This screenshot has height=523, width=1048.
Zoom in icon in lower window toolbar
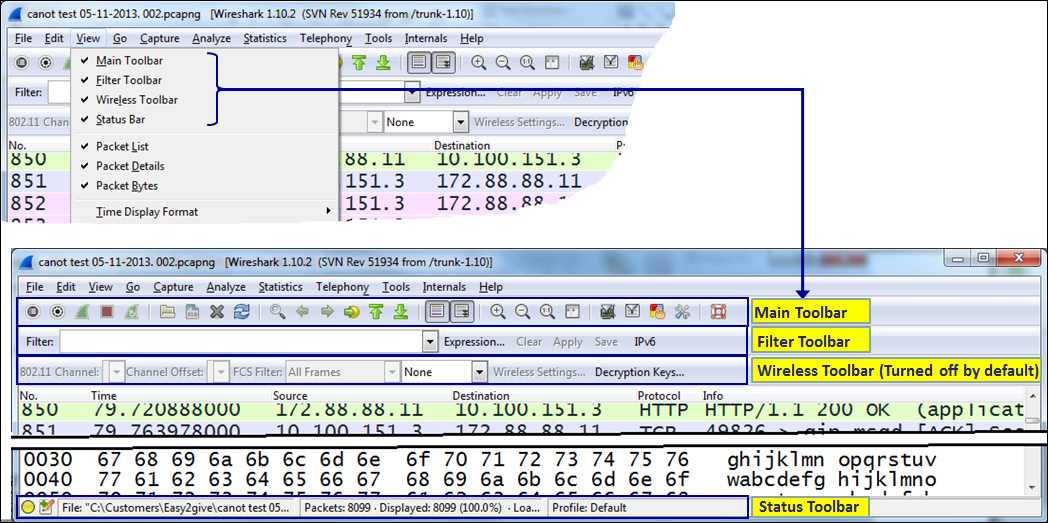click(497, 311)
